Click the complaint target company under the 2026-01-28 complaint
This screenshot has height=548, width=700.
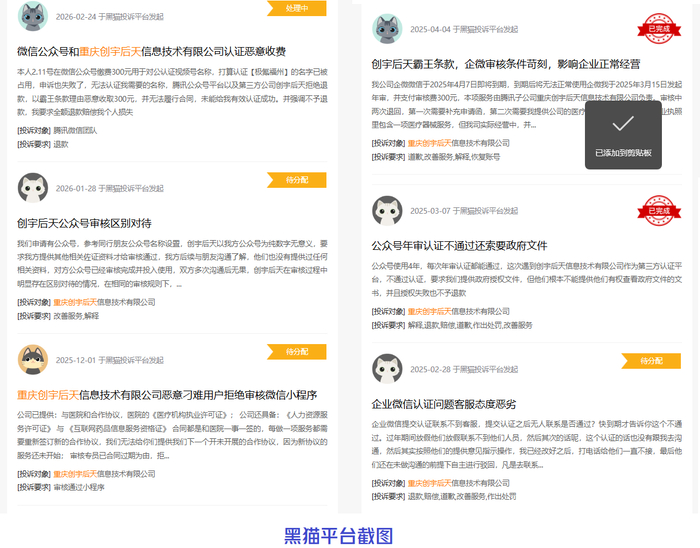(104, 302)
